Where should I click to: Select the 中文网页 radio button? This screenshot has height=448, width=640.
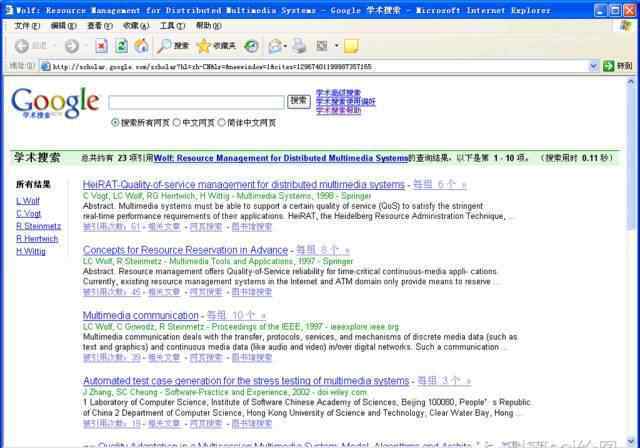pyautogui.click(x=177, y=122)
